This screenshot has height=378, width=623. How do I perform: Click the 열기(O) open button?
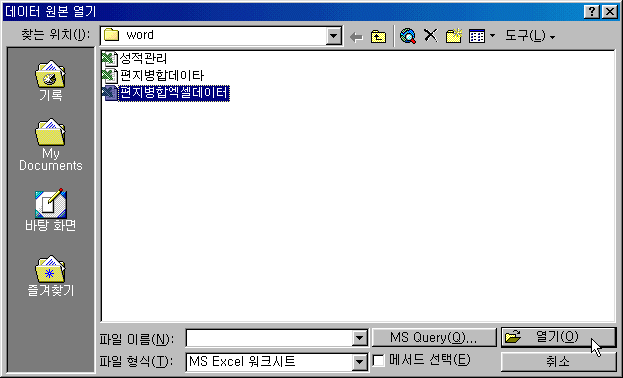click(558, 337)
